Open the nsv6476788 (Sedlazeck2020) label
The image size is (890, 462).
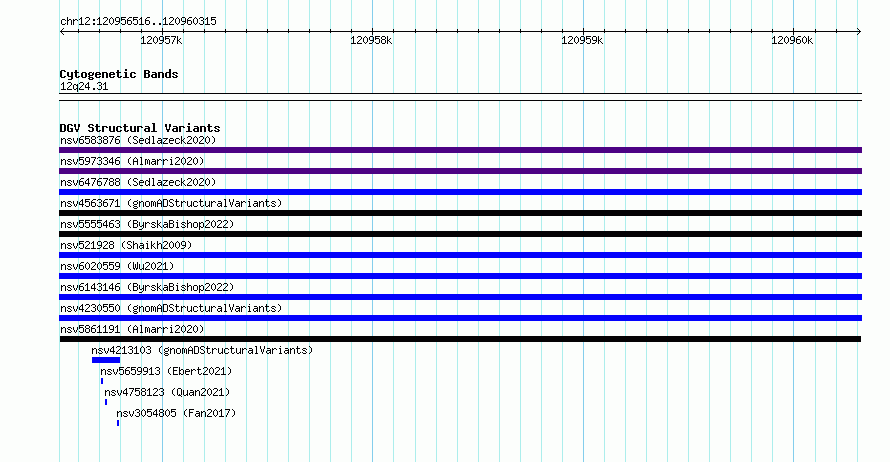point(138,182)
